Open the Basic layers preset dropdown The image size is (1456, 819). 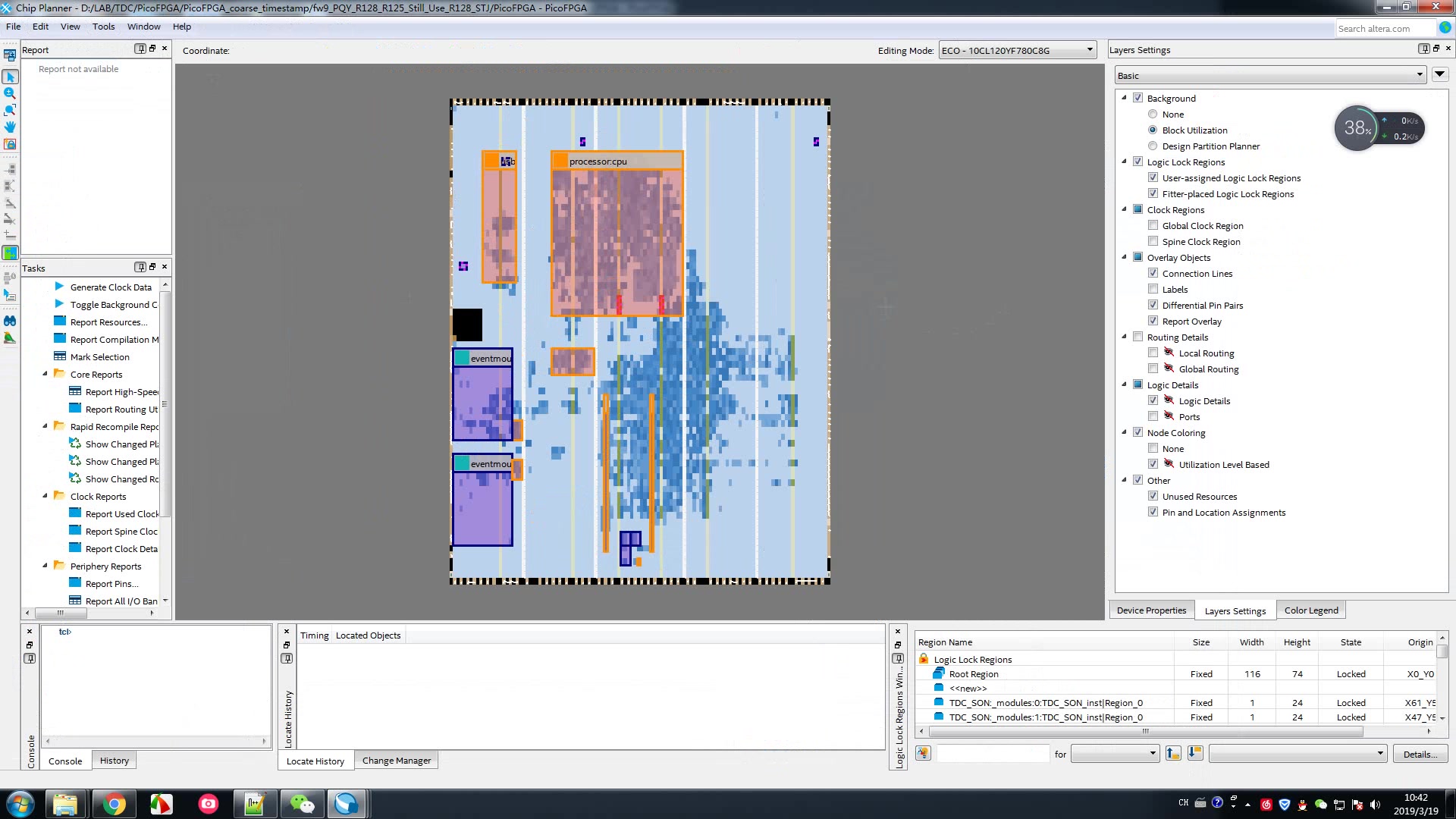pos(1420,75)
